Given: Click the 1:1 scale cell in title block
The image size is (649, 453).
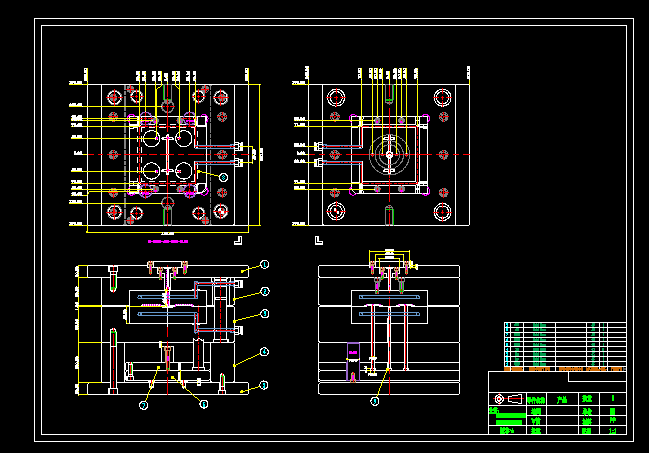Looking at the screenshot, I should [613, 431].
